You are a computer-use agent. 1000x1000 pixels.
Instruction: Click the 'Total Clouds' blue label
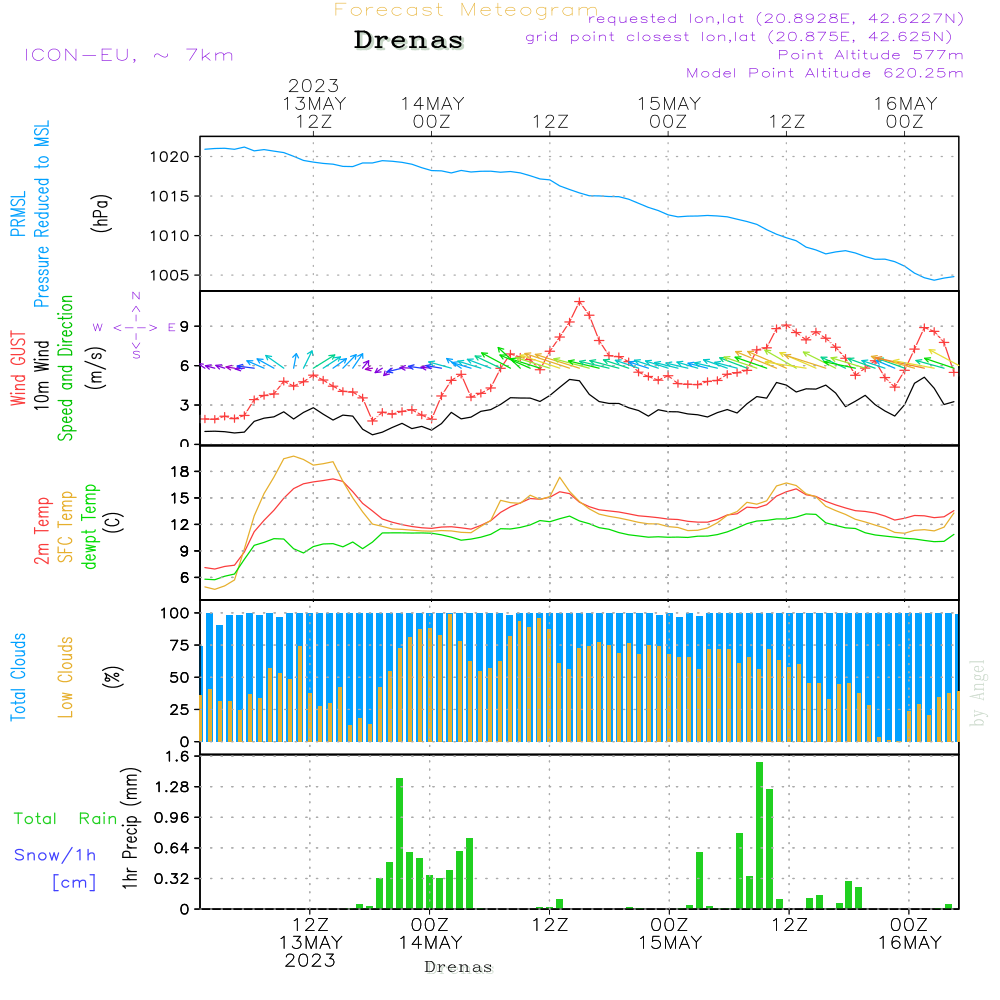coord(18,677)
